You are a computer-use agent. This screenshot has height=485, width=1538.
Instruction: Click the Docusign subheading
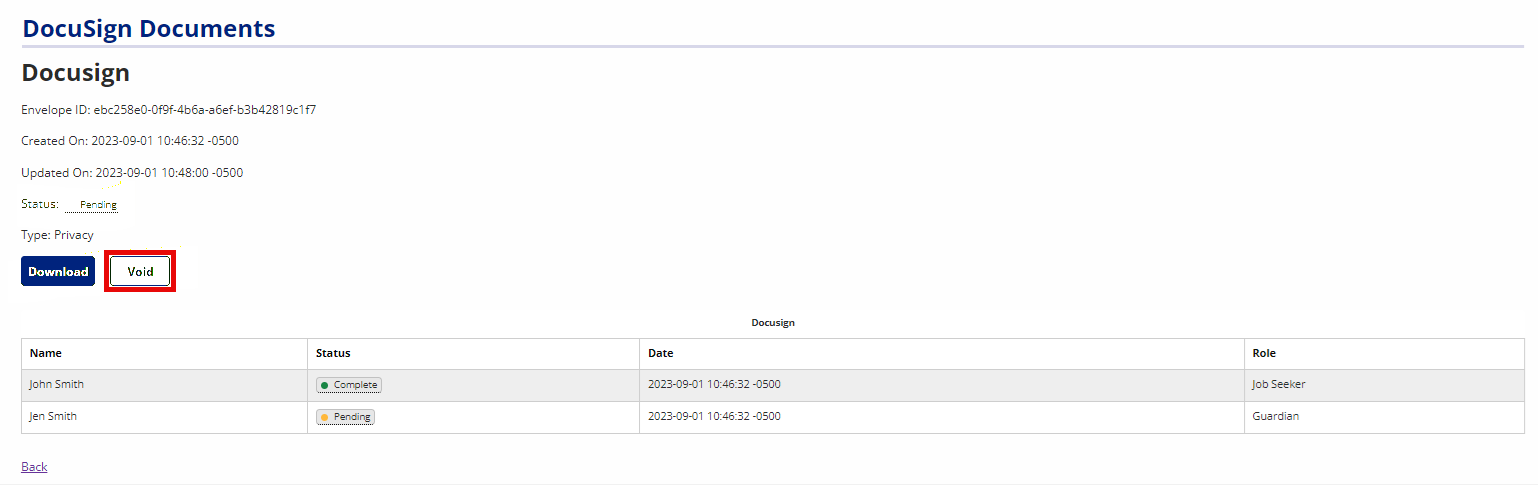[76, 73]
